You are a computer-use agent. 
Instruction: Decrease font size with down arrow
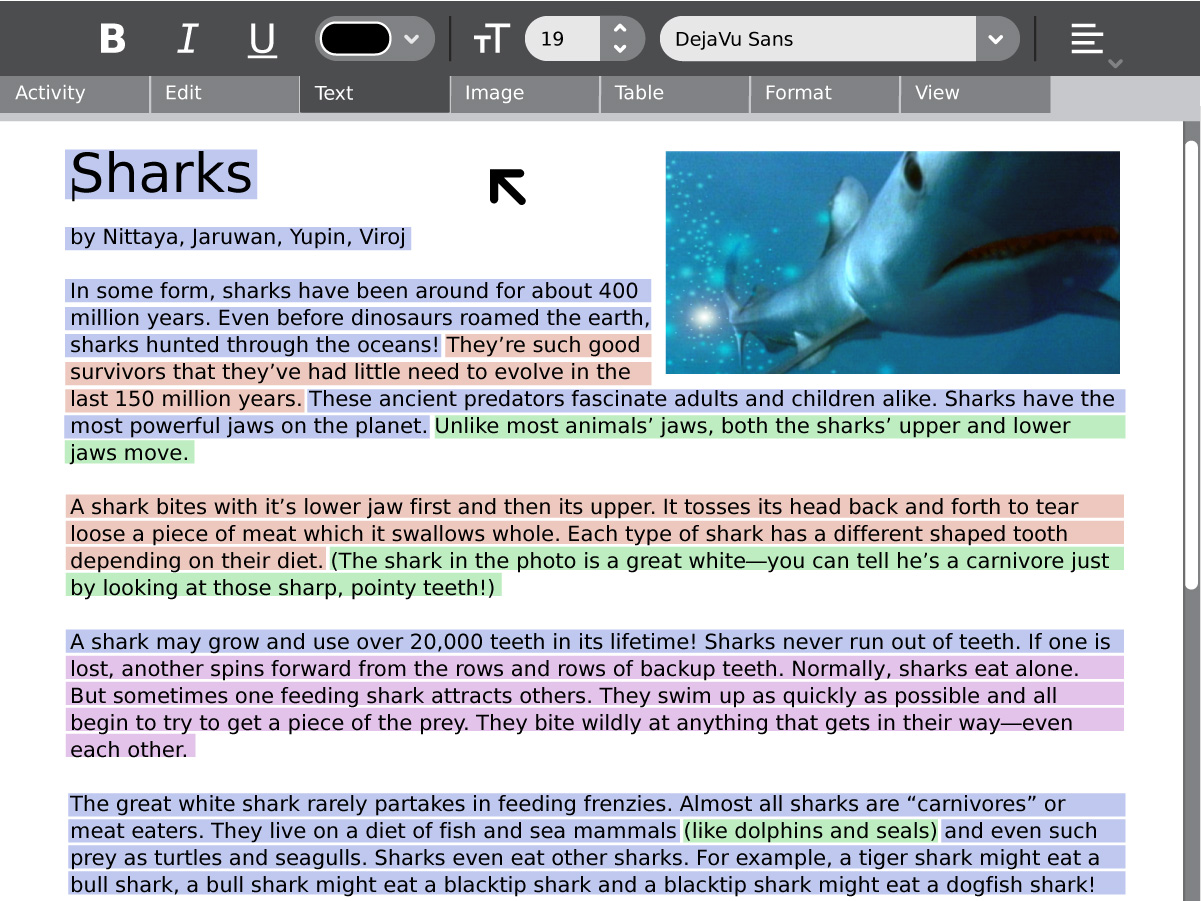click(620, 49)
